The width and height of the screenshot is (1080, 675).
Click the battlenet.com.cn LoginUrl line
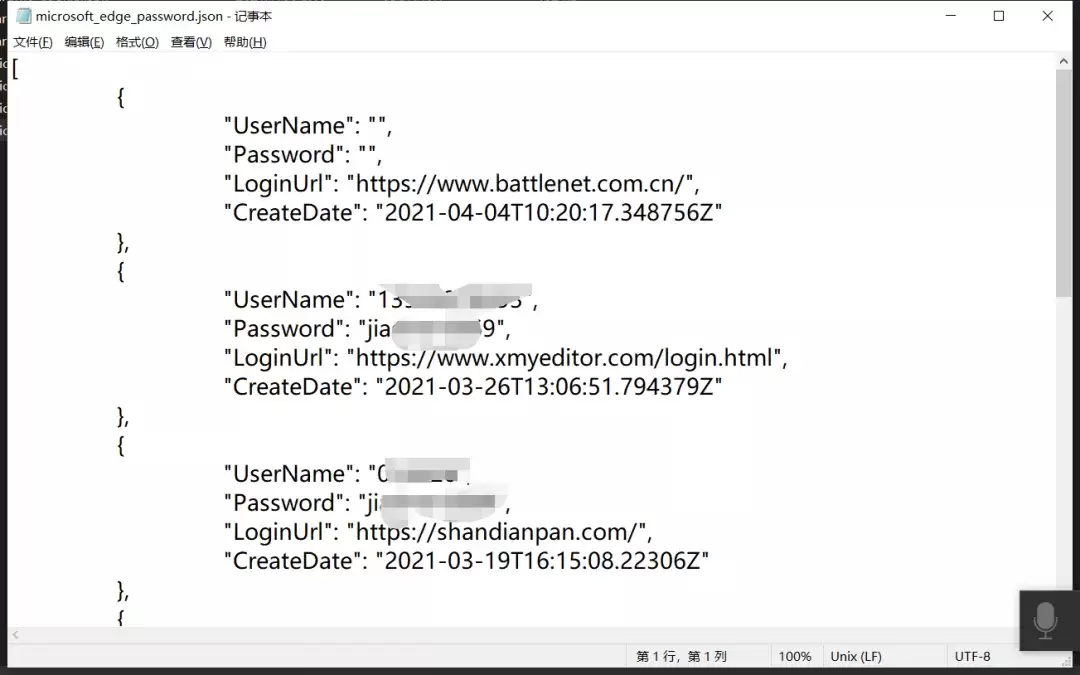(461, 184)
